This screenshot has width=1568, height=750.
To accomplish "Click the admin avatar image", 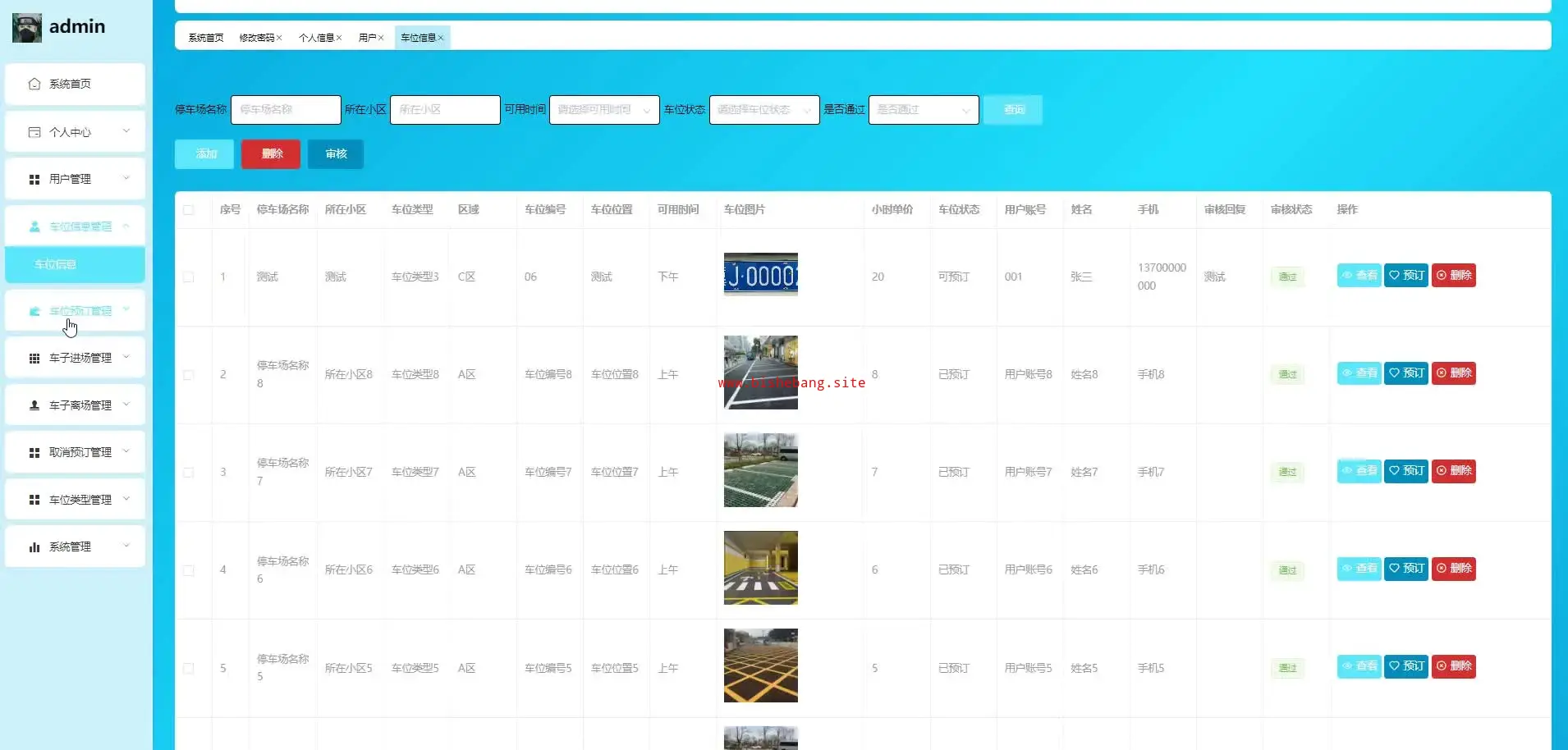I will pos(26,28).
